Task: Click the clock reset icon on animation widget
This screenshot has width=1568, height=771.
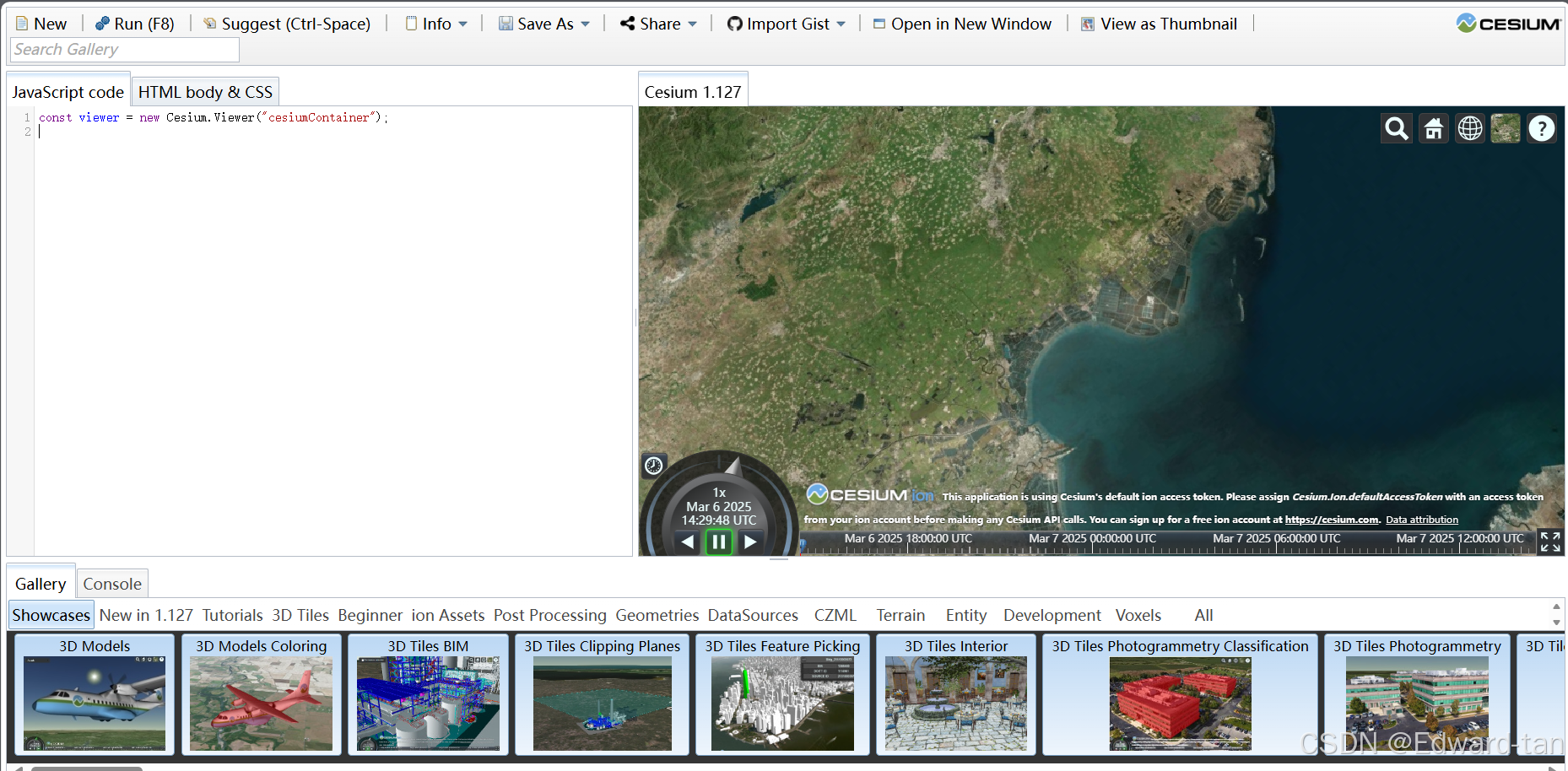Action: coord(653,466)
